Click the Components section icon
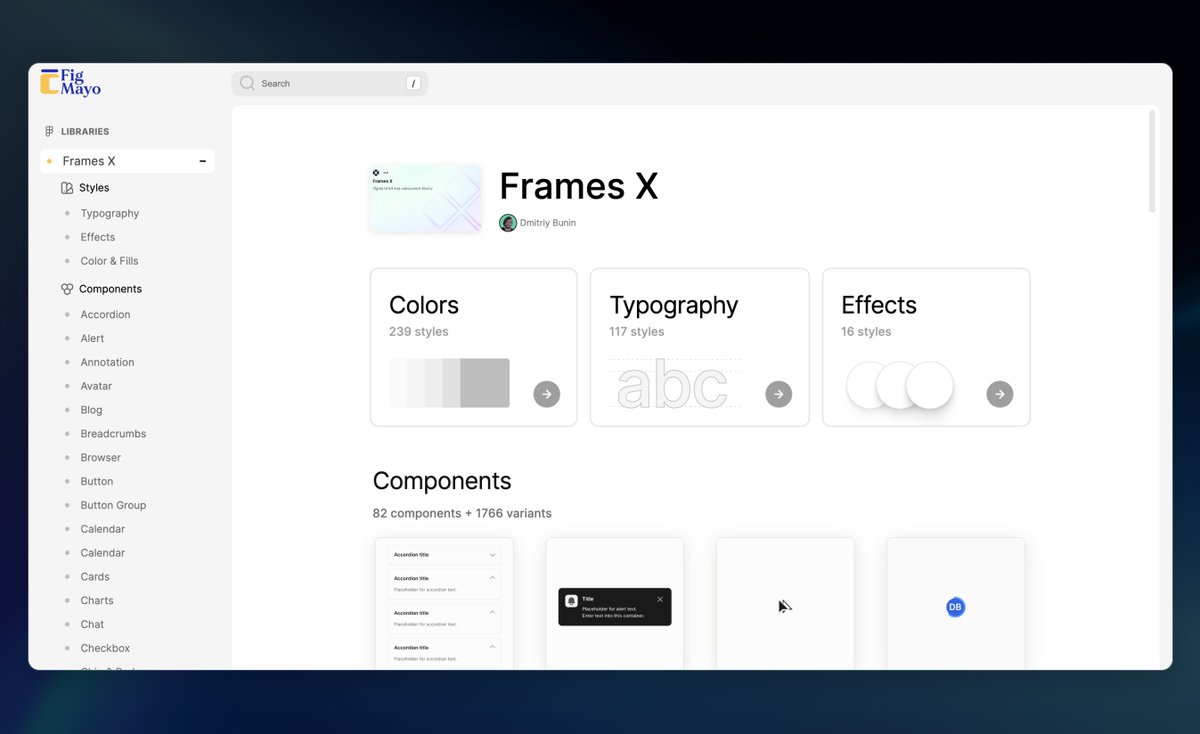This screenshot has height=734, width=1200. pyautogui.click(x=67, y=289)
